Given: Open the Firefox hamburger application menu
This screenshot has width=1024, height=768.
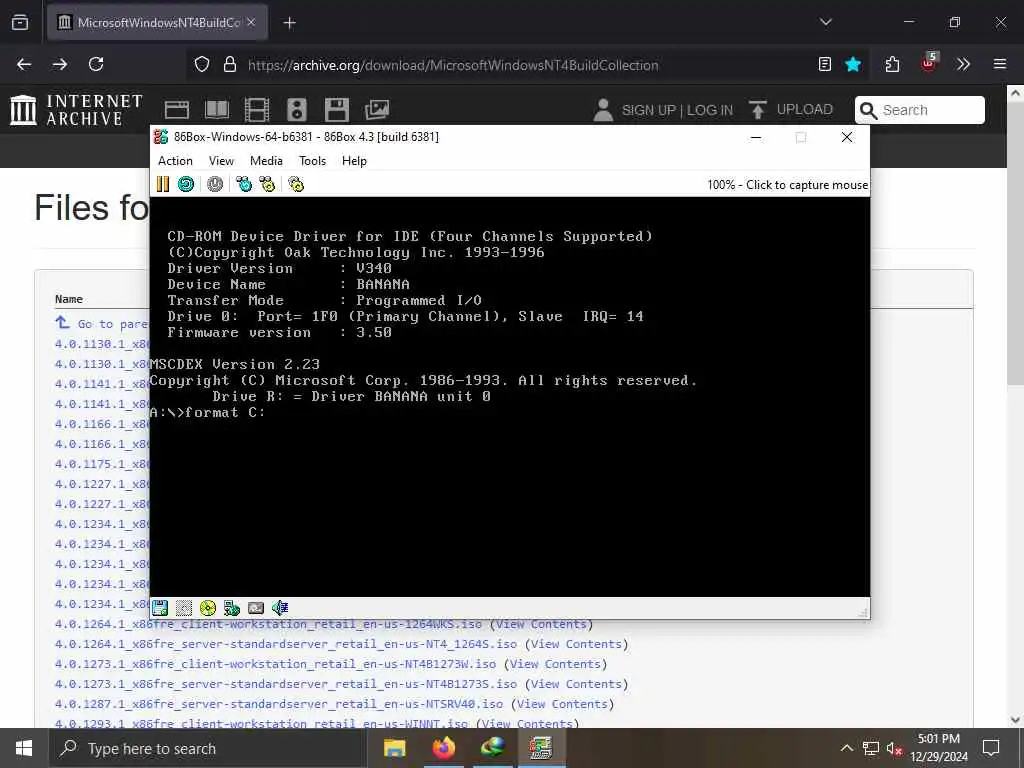Looking at the screenshot, I should point(1000,64).
